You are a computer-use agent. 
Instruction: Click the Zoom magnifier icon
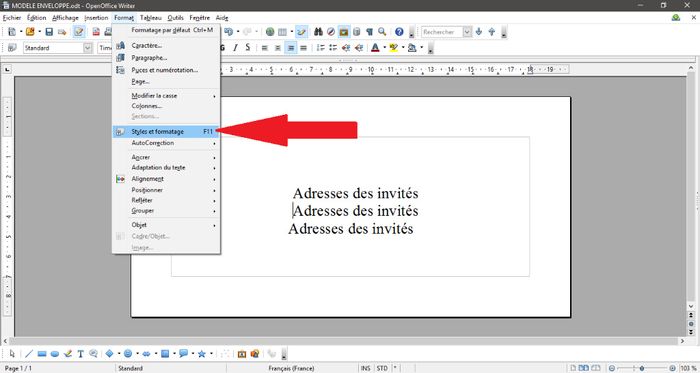point(382,32)
